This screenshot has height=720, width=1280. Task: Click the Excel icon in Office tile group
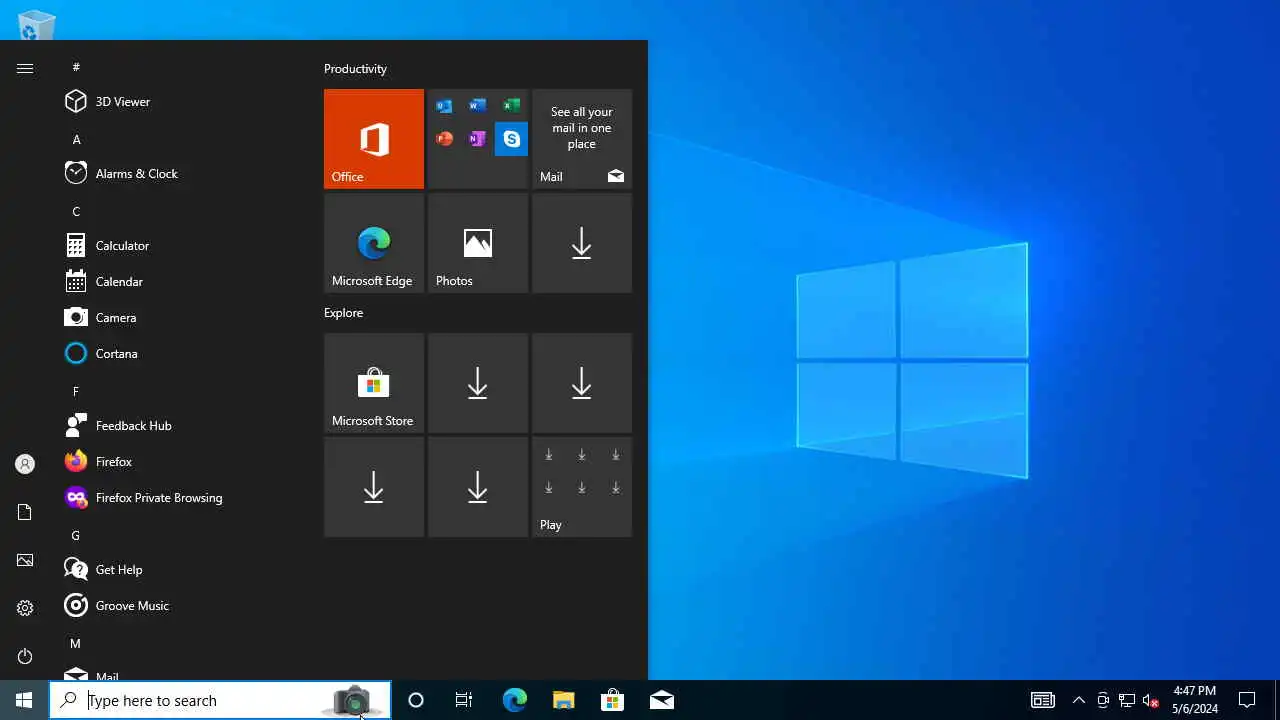tap(511, 106)
